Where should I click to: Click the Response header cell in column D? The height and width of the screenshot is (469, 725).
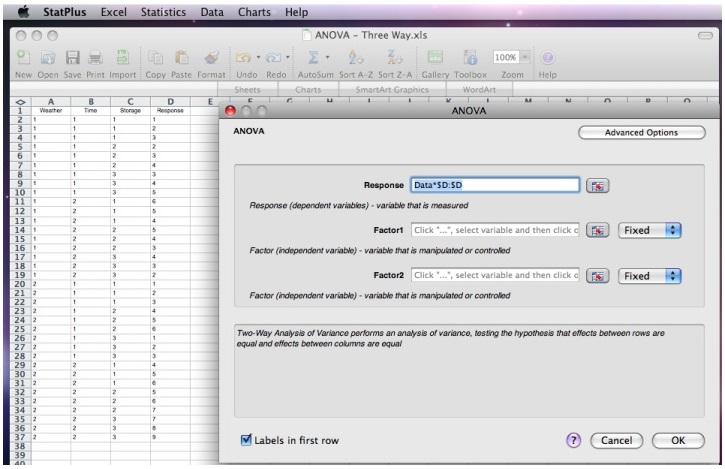170,111
